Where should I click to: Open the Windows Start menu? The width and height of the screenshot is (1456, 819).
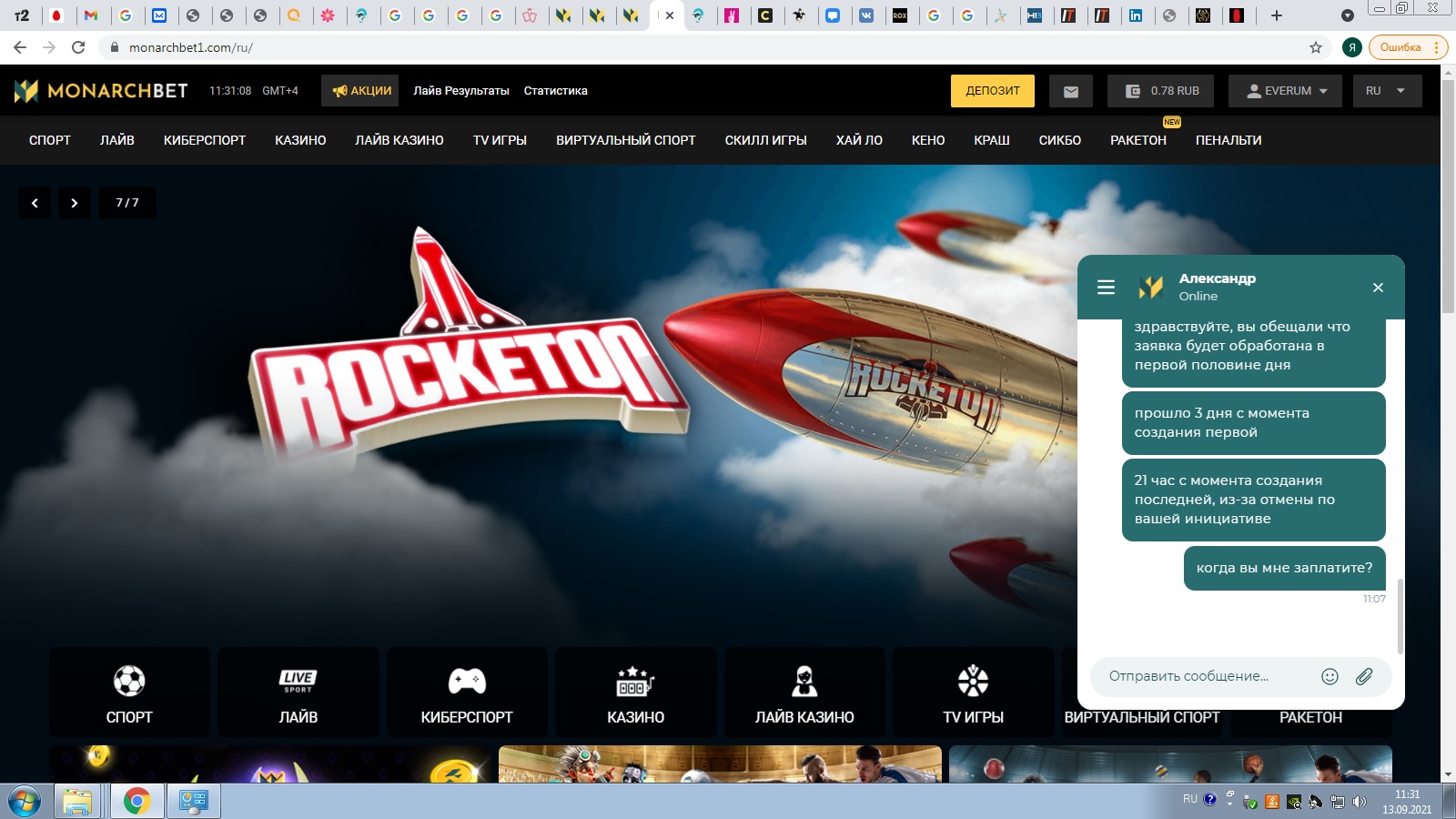[24, 802]
